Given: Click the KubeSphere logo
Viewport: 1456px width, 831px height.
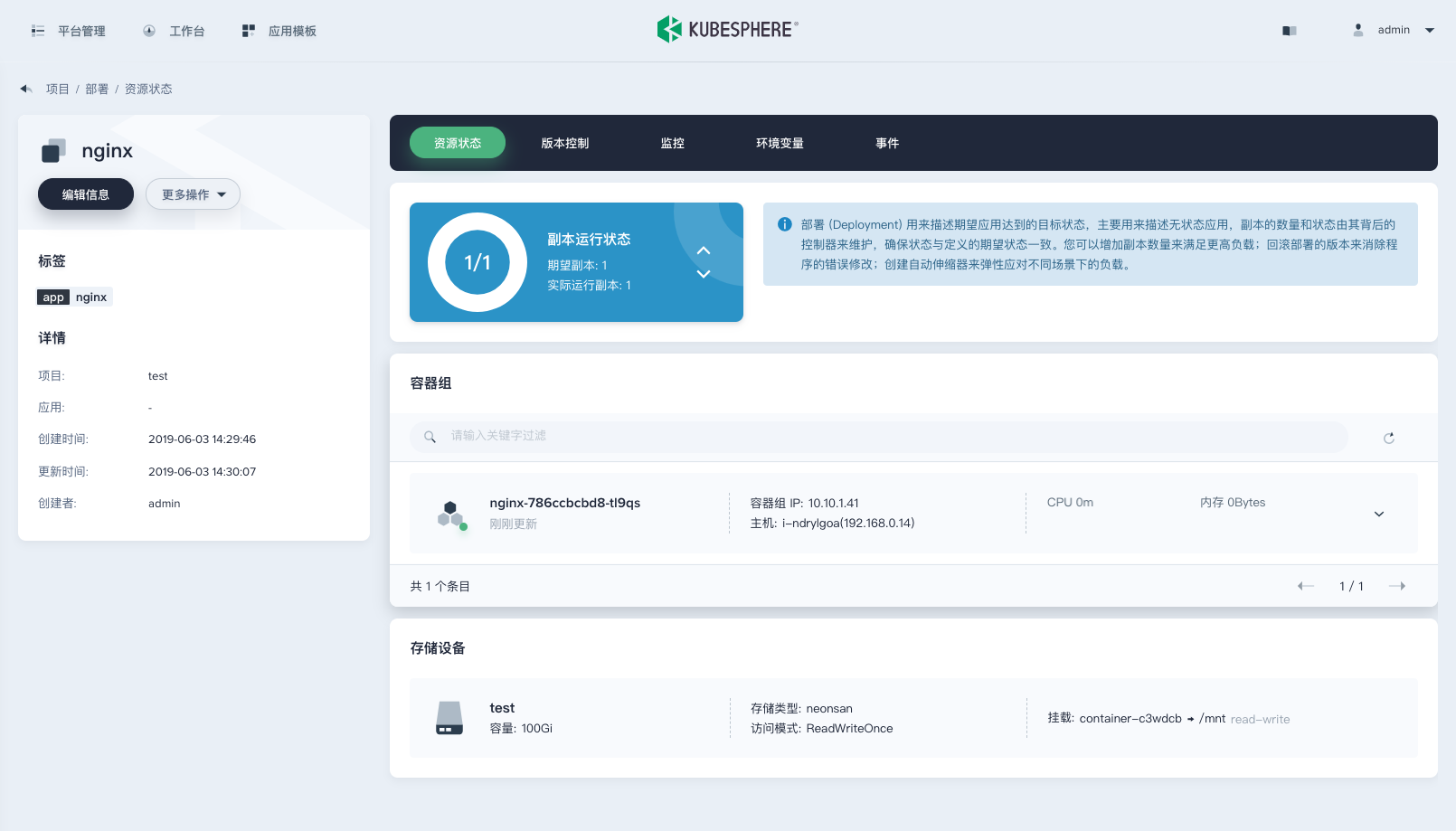Looking at the screenshot, I should (x=727, y=30).
